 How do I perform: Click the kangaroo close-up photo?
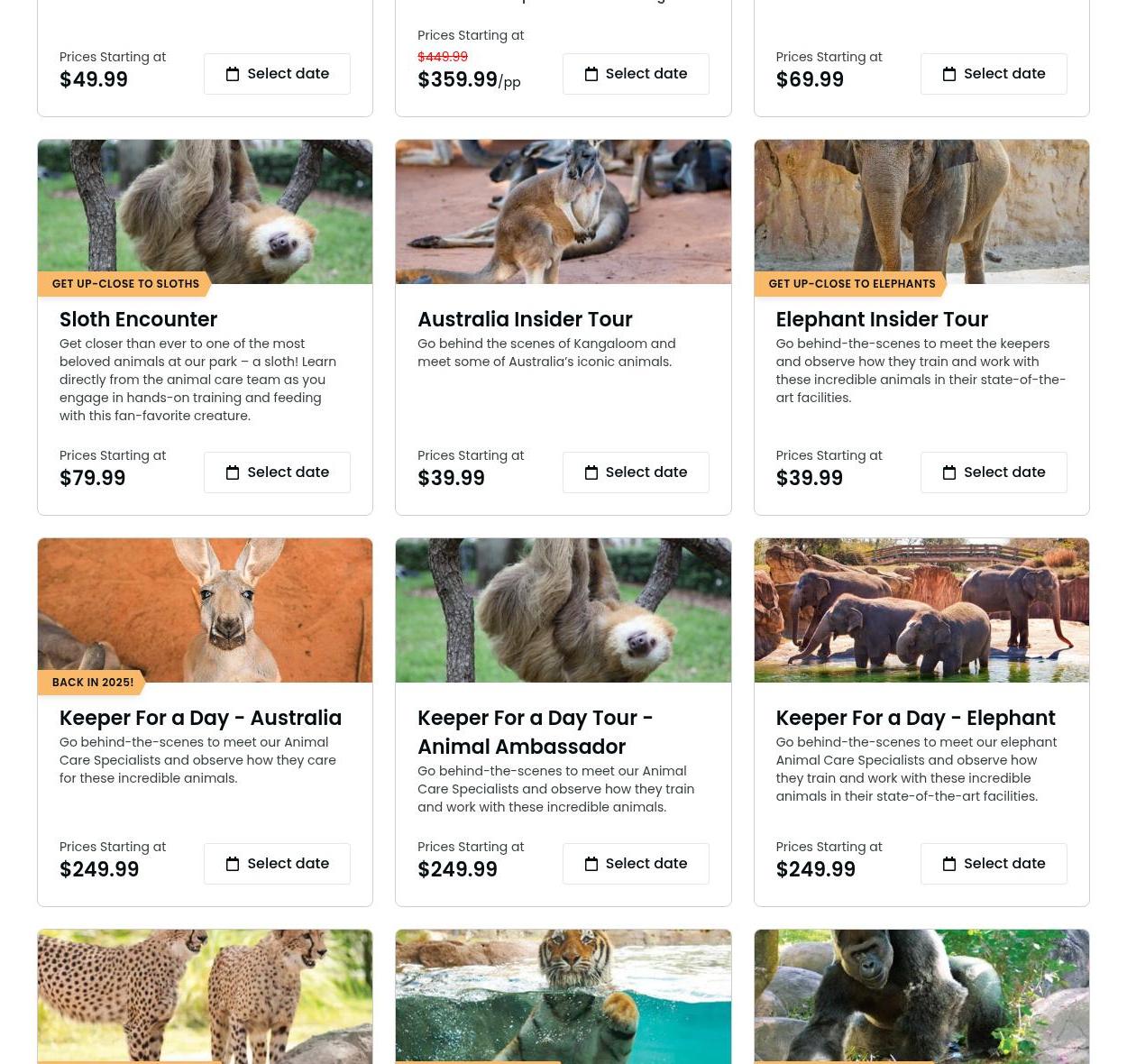click(205, 610)
